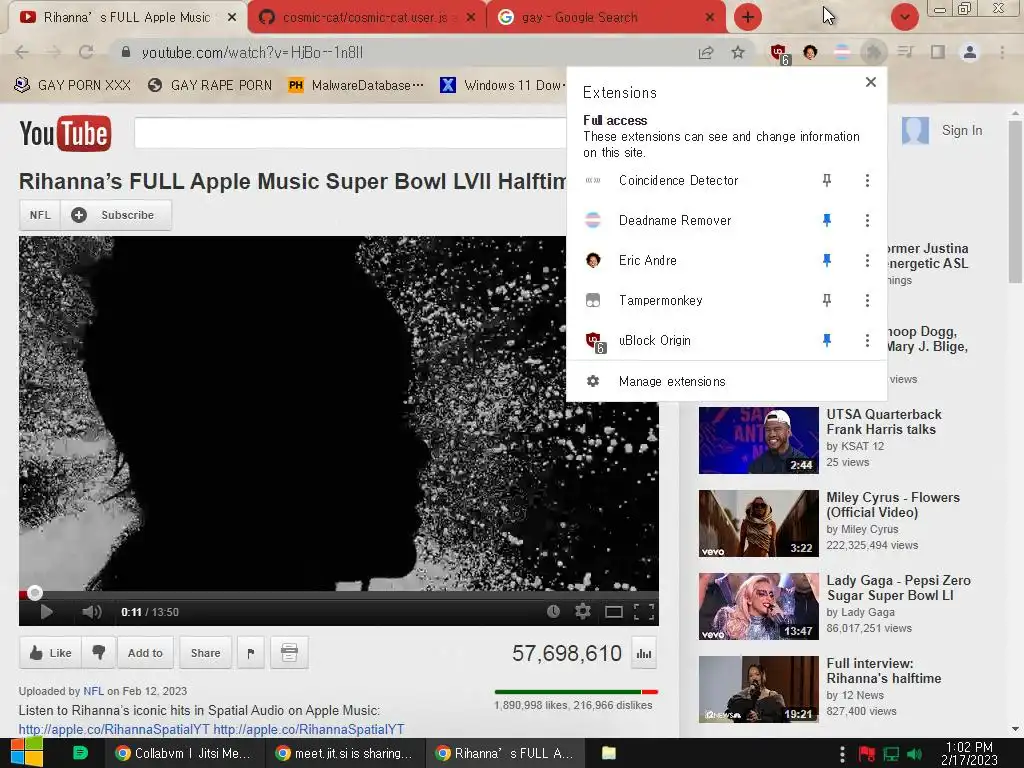Image resolution: width=1024 pixels, height=768 pixels.
Task: Click Share button under video
Action: coord(205,652)
